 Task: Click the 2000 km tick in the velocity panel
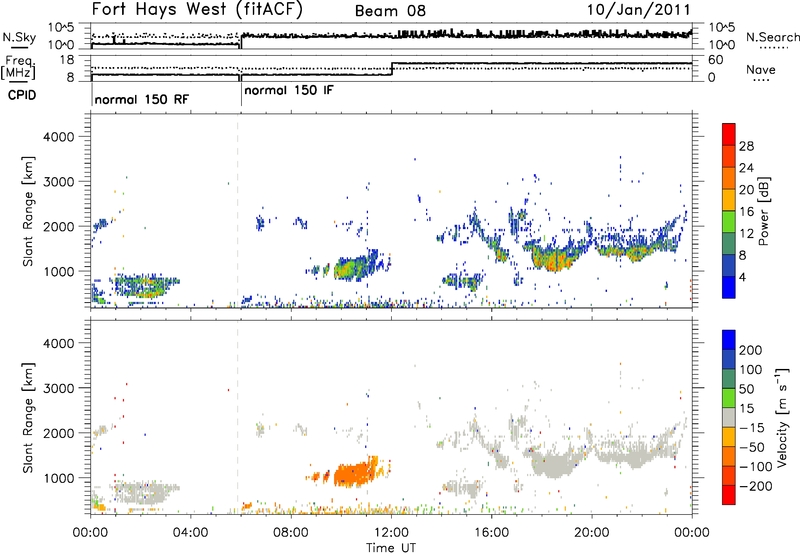click(x=59, y=433)
